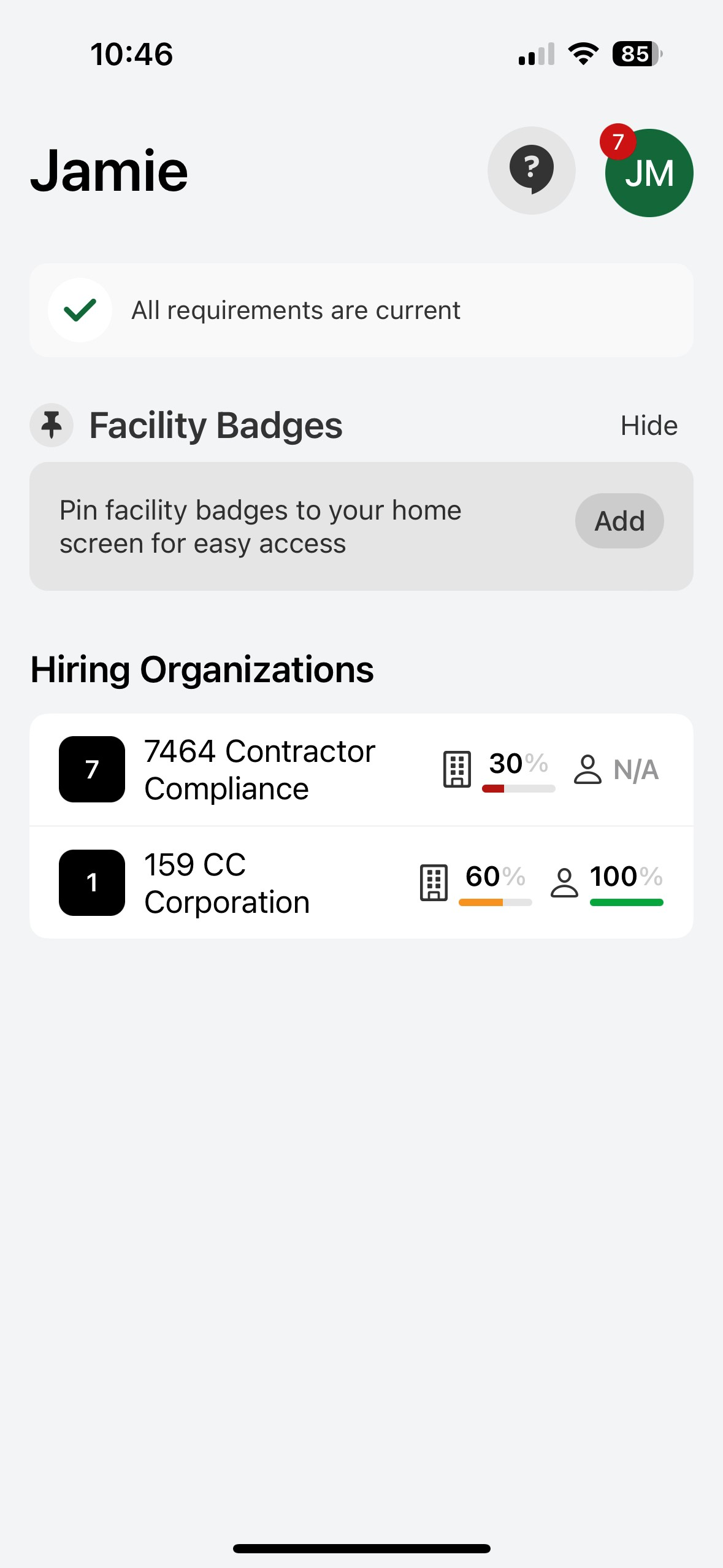Tap the black 1 logo tile

(x=92, y=882)
